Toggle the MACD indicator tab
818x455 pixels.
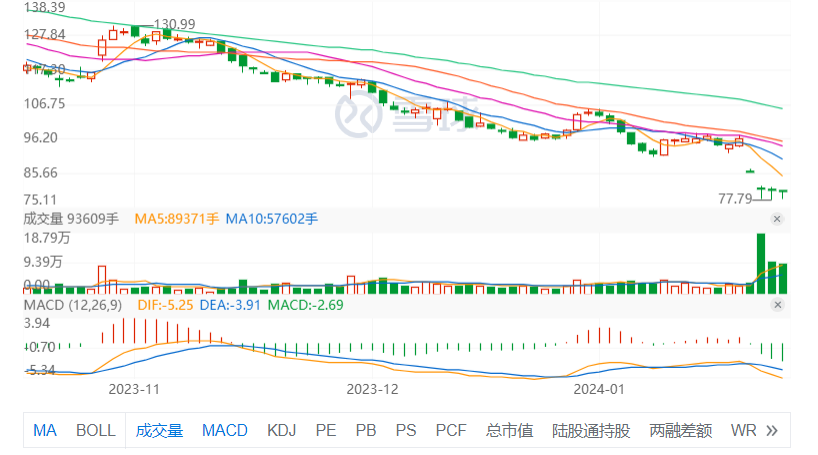click(225, 430)
